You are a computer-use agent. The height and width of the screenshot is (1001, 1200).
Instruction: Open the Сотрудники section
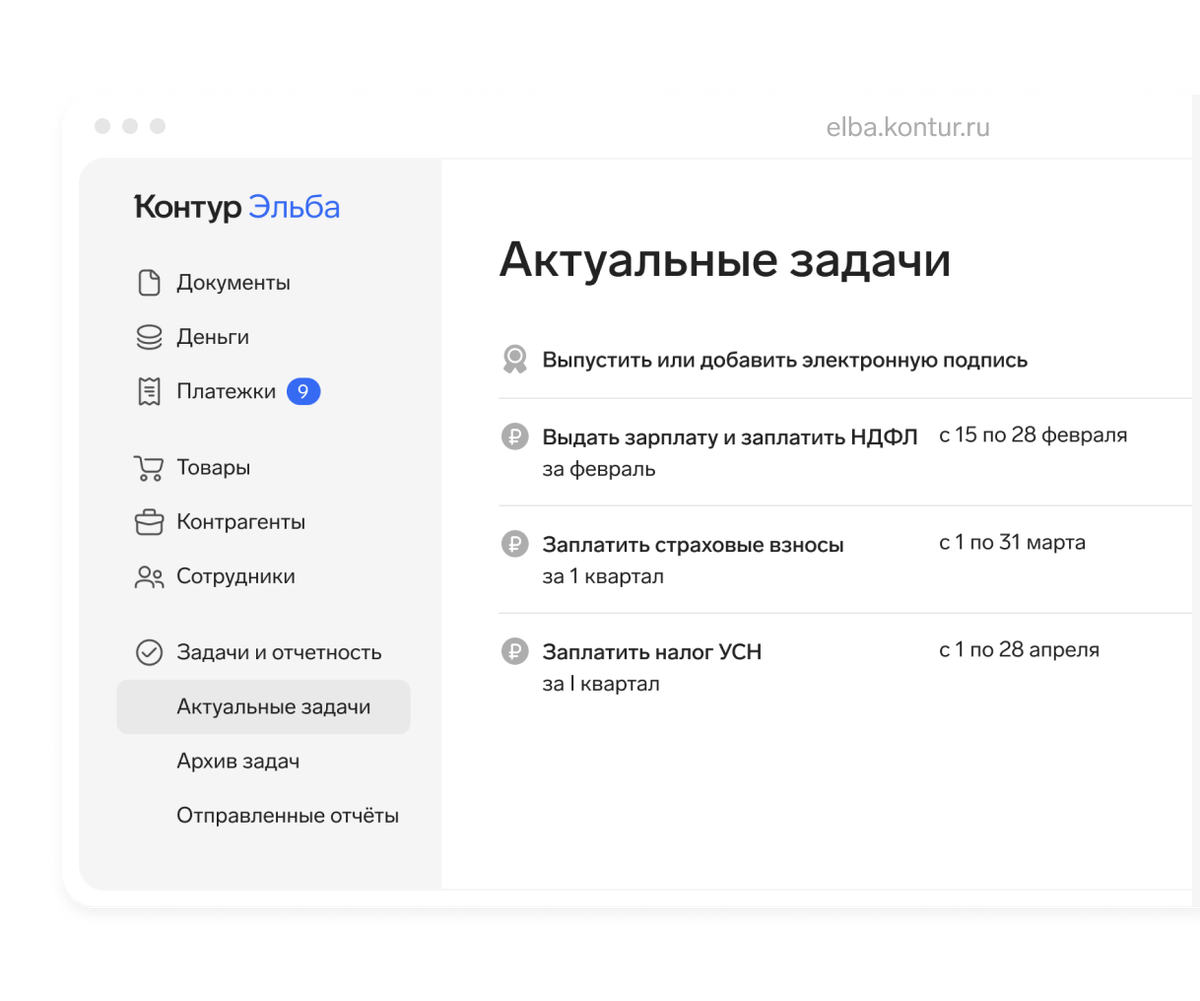(x=236, y=577)
